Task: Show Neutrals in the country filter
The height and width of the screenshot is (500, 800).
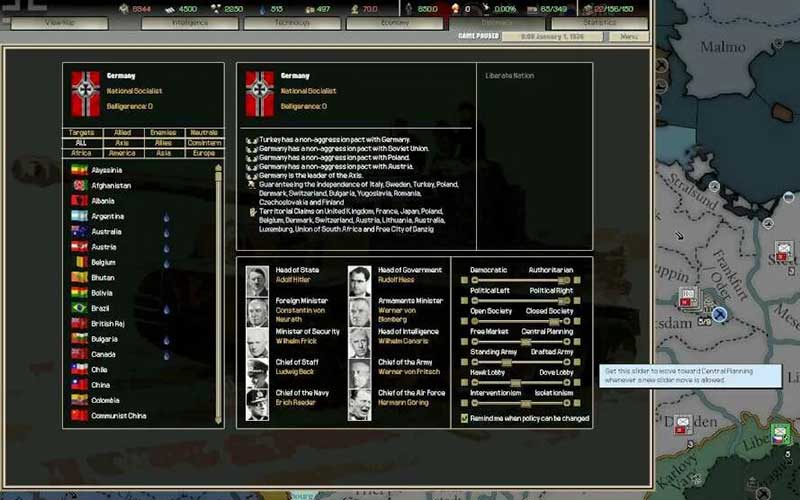Action: [x=203, y=132]
